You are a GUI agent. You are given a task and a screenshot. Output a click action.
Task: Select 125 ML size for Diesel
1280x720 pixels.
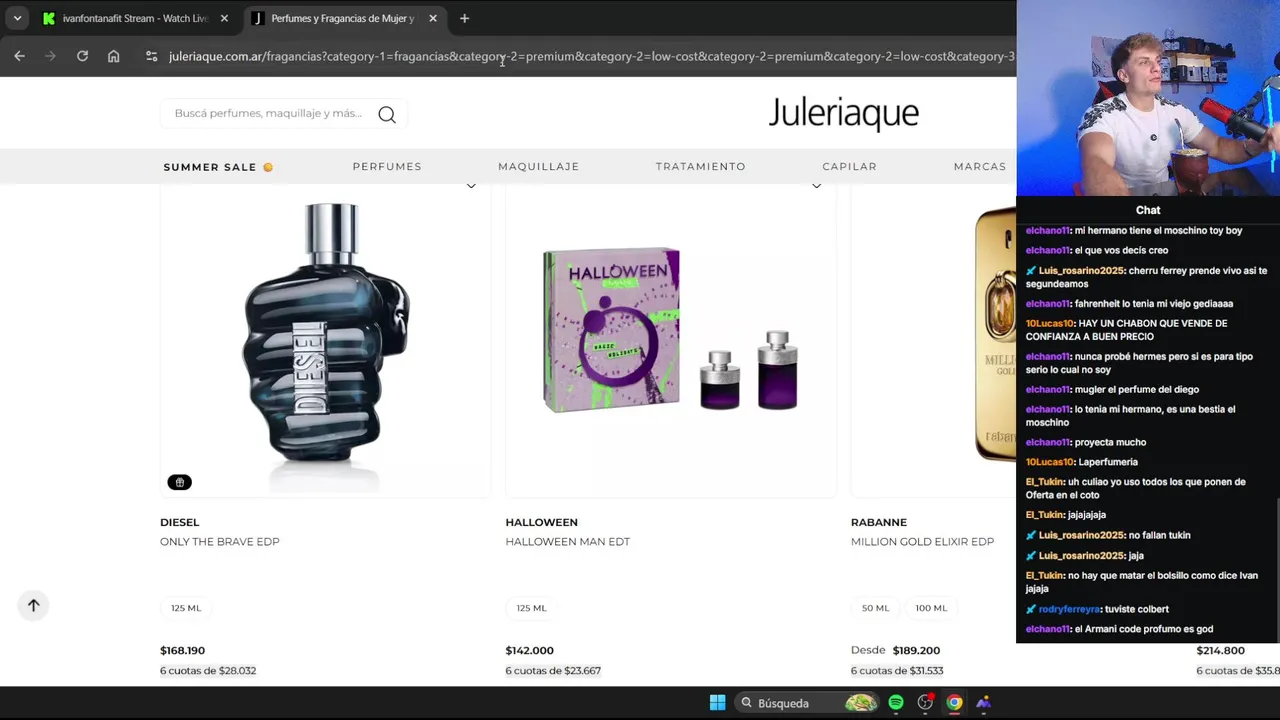coord(186,608)
